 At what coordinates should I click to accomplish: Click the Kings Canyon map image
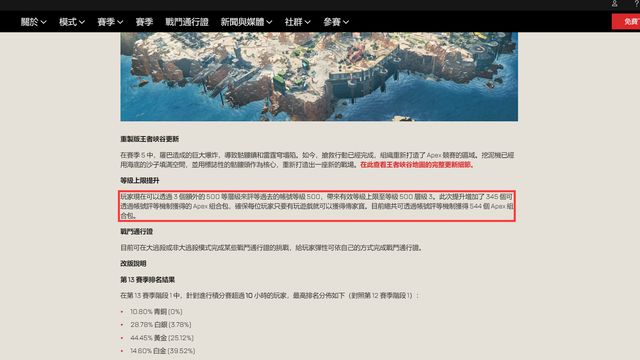[319, 77]
